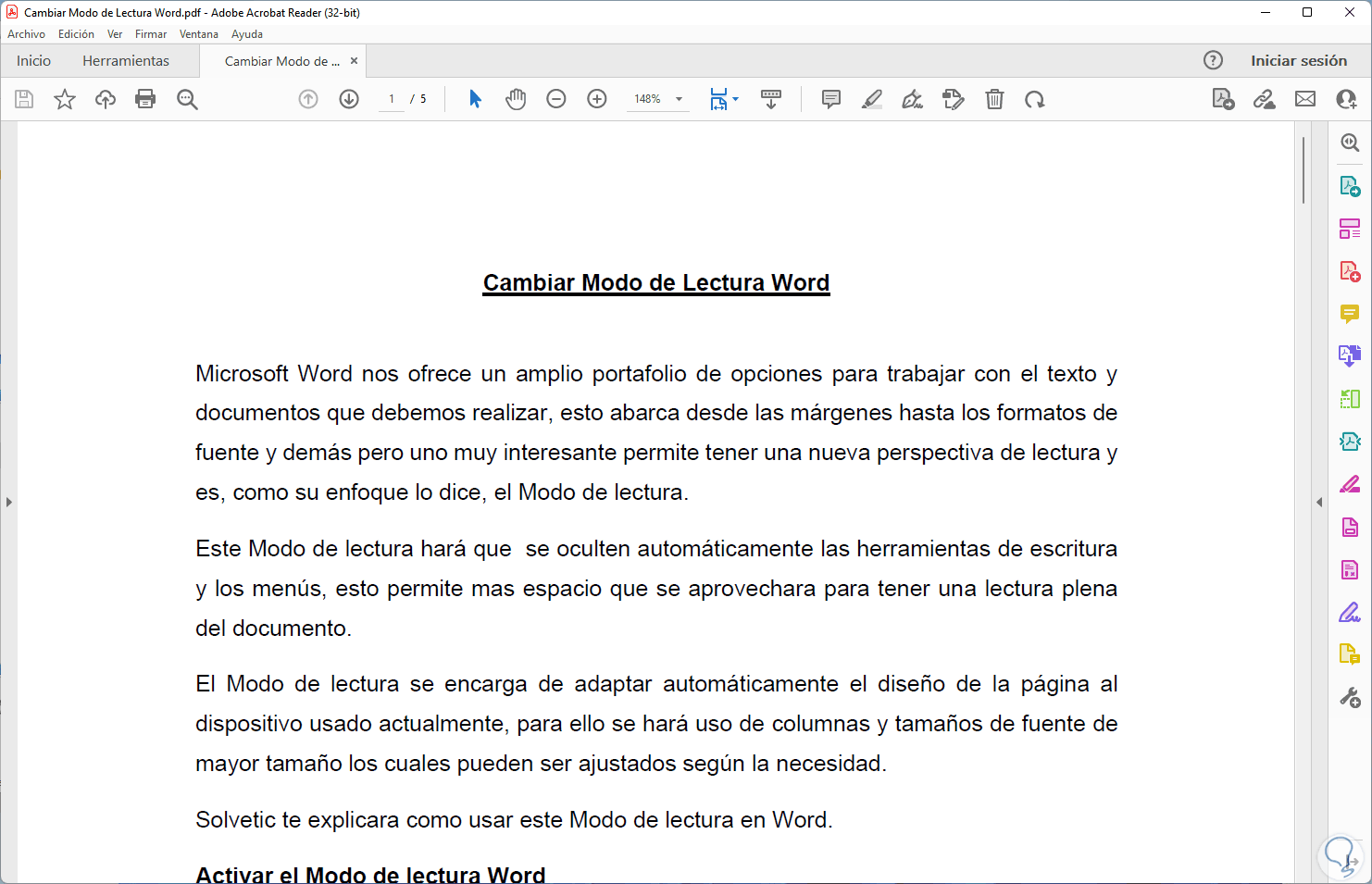Click the trash delete icon
The height and width of the screenshot is (884, 1372).
click(x=994, y=99)
